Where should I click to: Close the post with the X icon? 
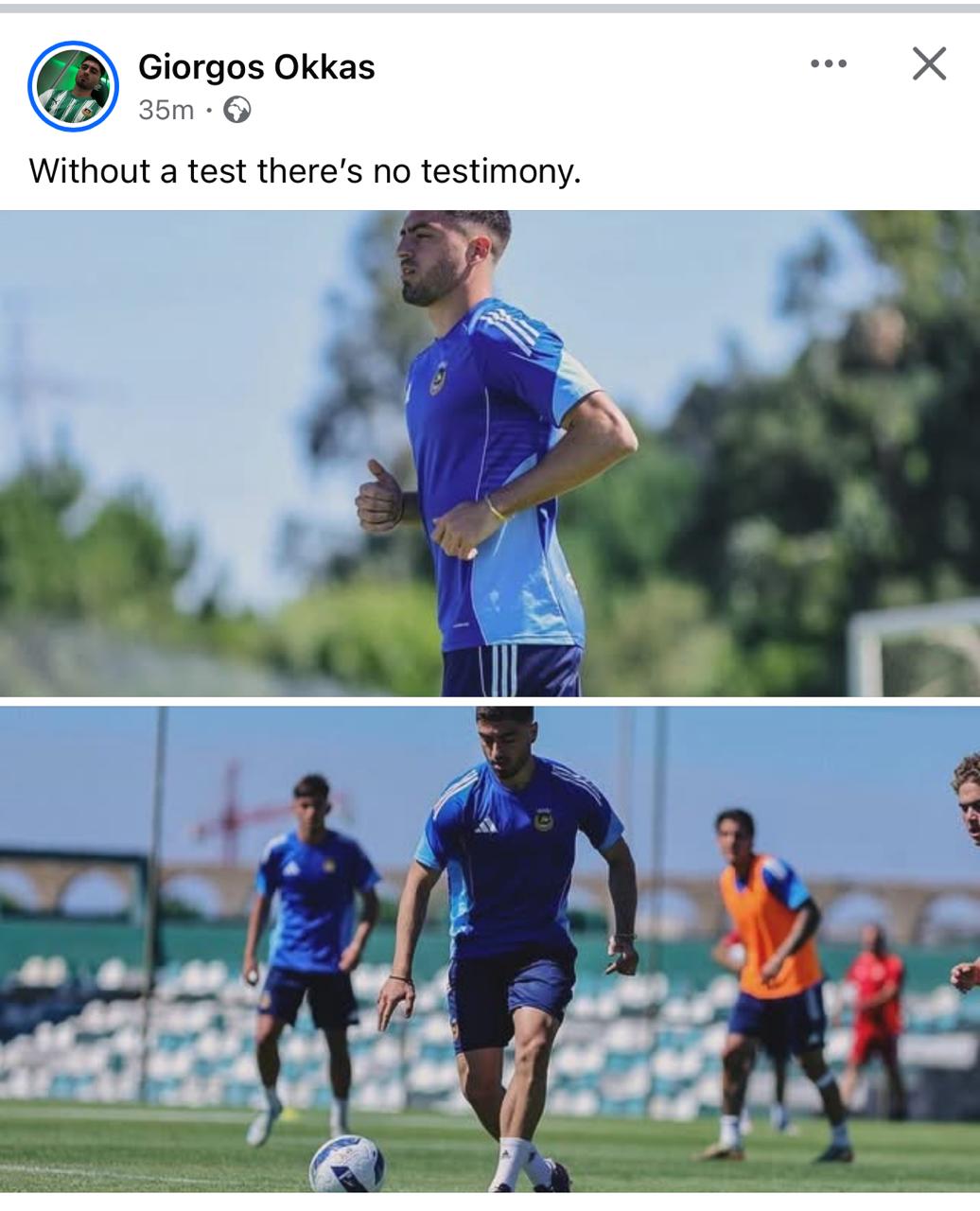[x=929, y=64]
